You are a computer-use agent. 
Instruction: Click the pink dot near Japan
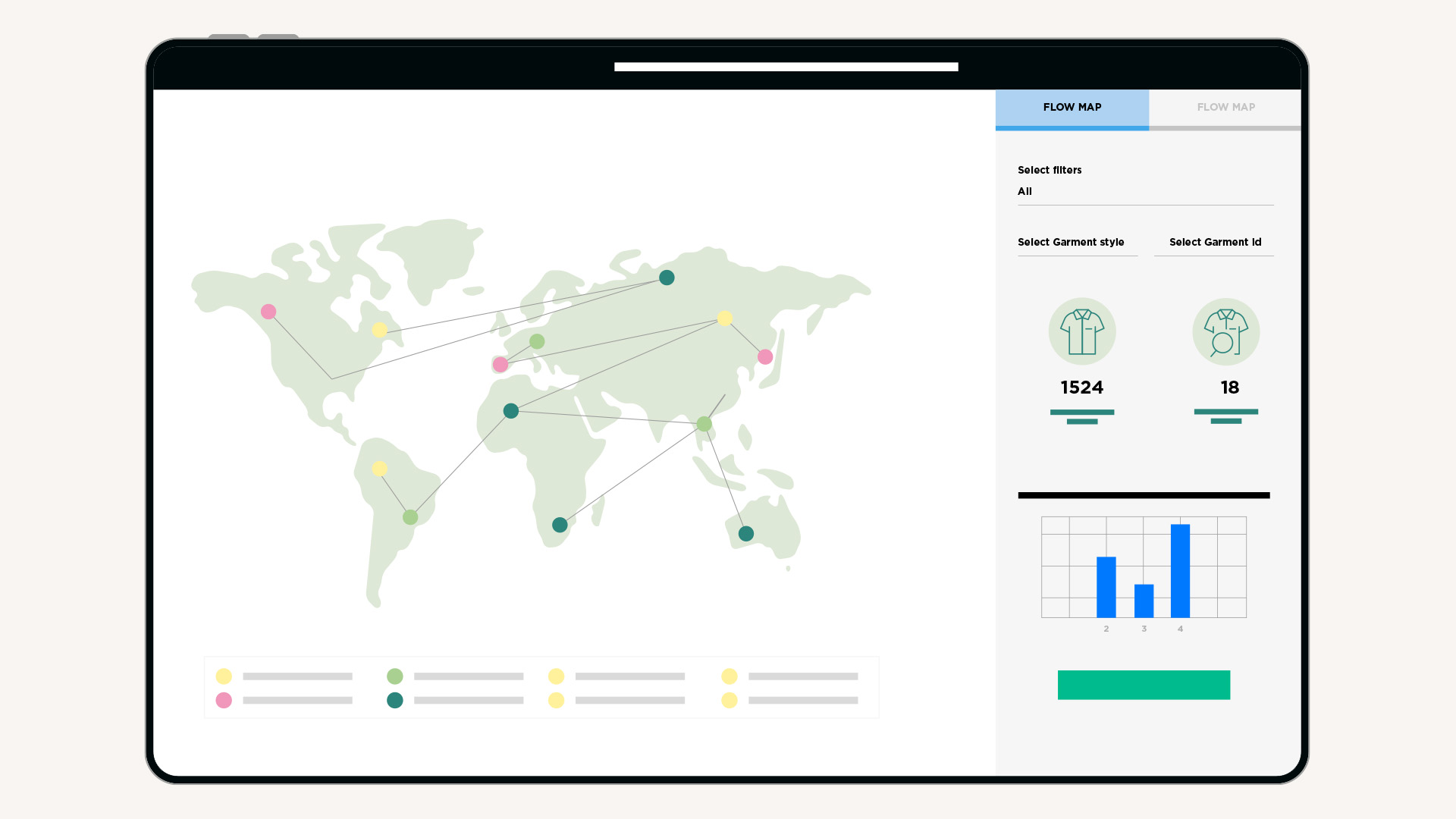pyautogui.click(x=764, y=355)
